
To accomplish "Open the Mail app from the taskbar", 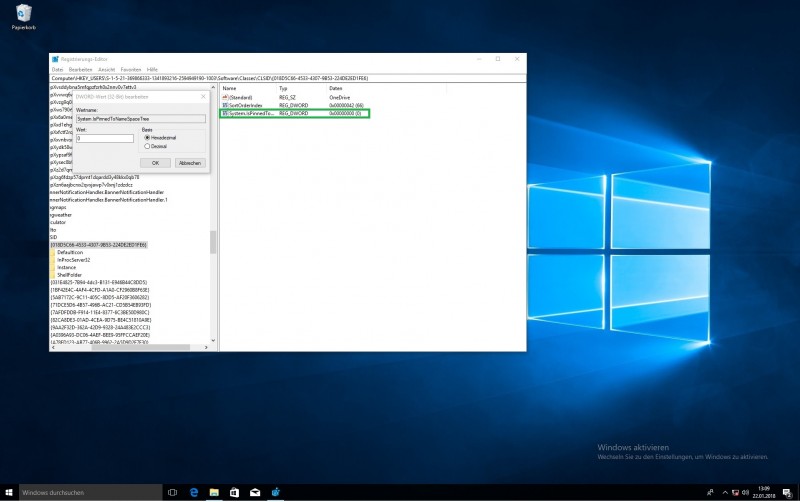I will 255,493.
